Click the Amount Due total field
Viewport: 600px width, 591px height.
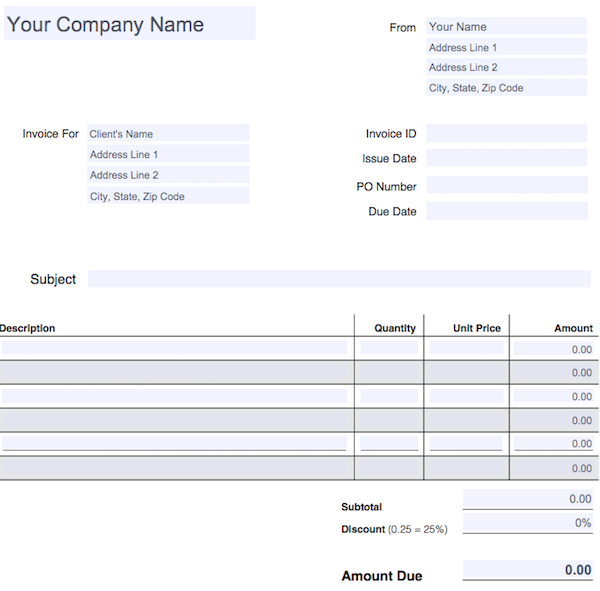pyautogui.click(x=528, y=570)
